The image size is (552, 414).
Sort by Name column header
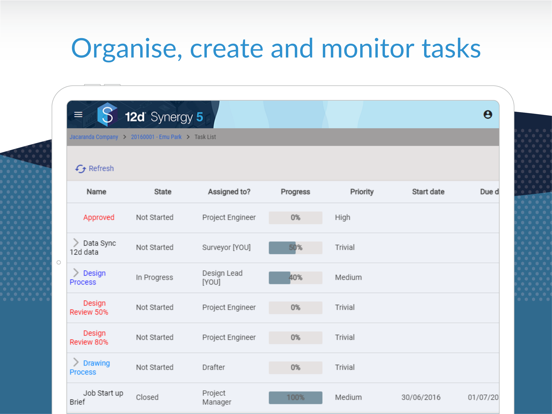coord(96,192)
